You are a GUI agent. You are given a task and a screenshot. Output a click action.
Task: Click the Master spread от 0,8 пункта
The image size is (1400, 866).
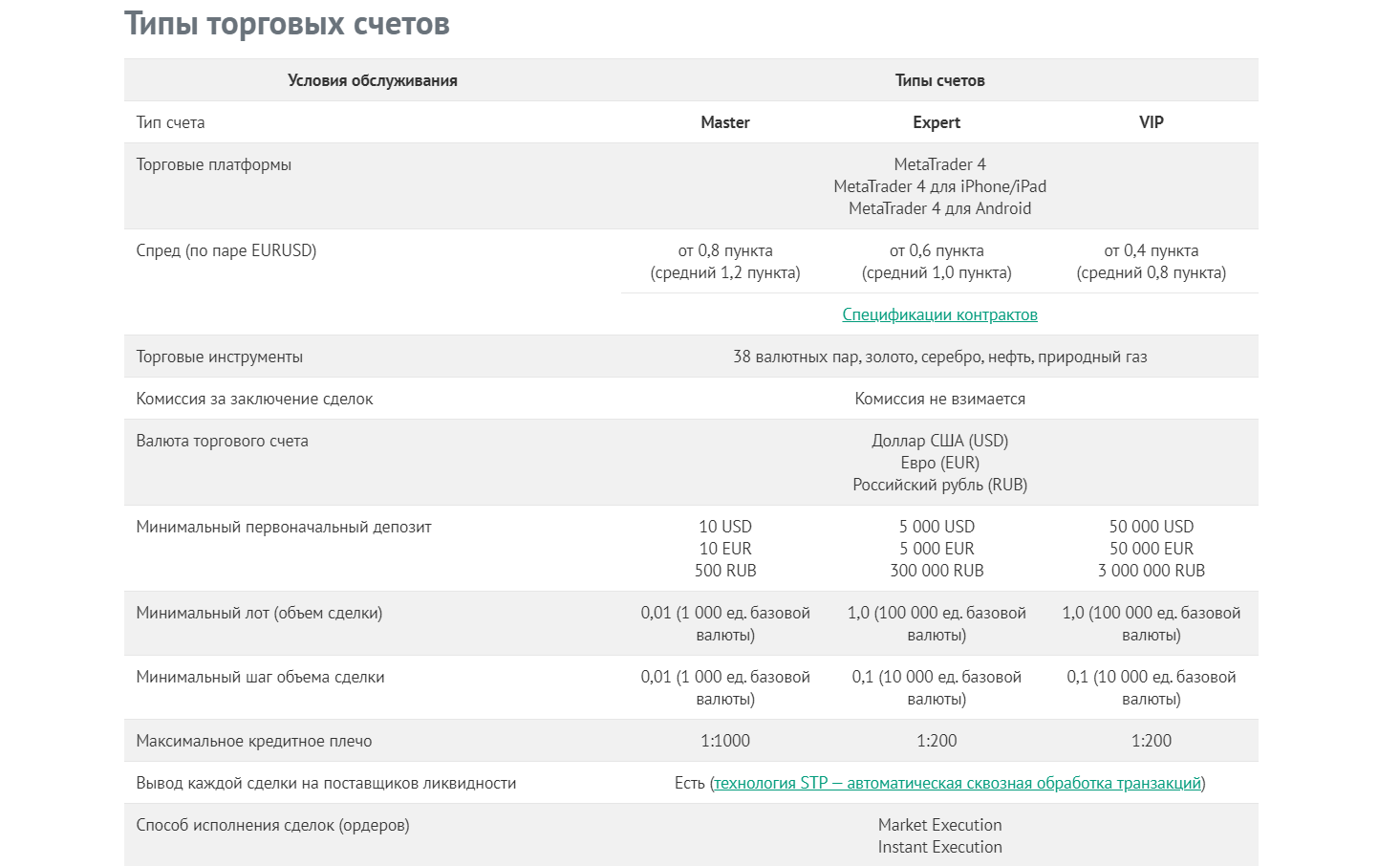pyautogui.click(x=725, y=250)
